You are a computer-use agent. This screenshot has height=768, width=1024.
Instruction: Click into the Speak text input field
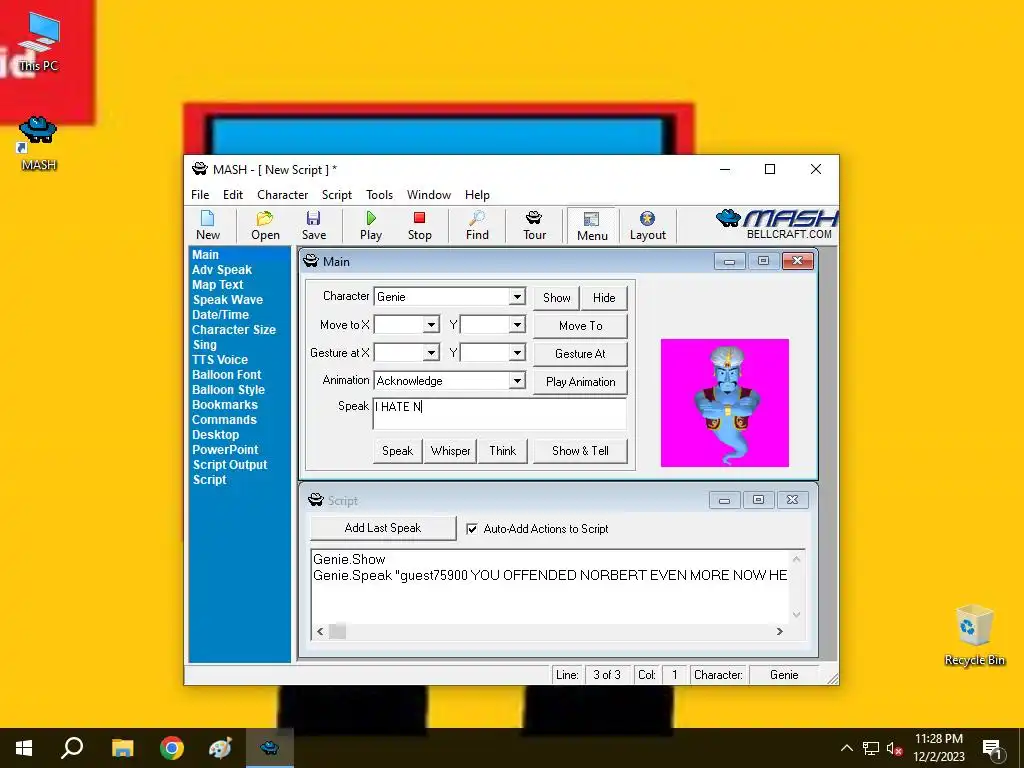click(500, 413)
